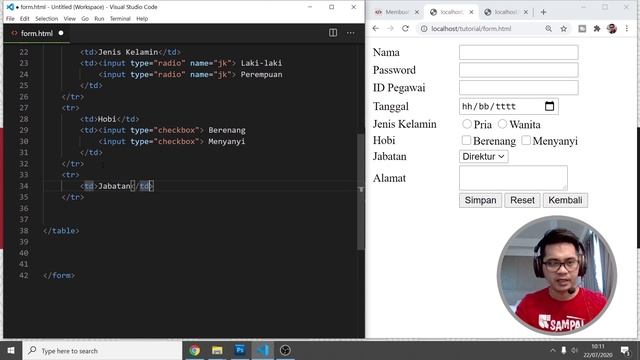Click inside the ID Pegawai field
Screen dimensions: 640x360
point(518,87)
